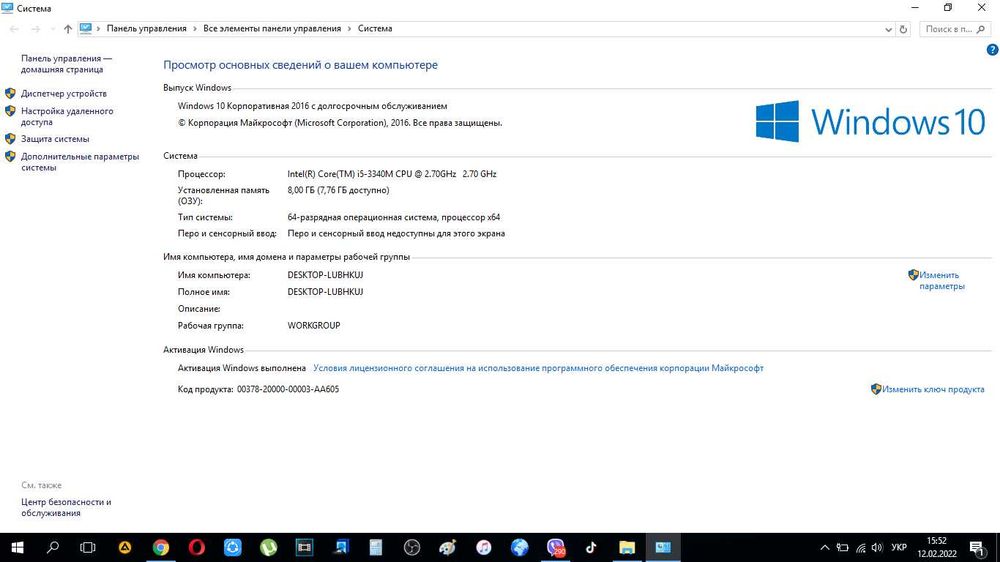
Task: Expand chevron after 'Все элементы панели управления'
Action: click(x=349, y=29)
